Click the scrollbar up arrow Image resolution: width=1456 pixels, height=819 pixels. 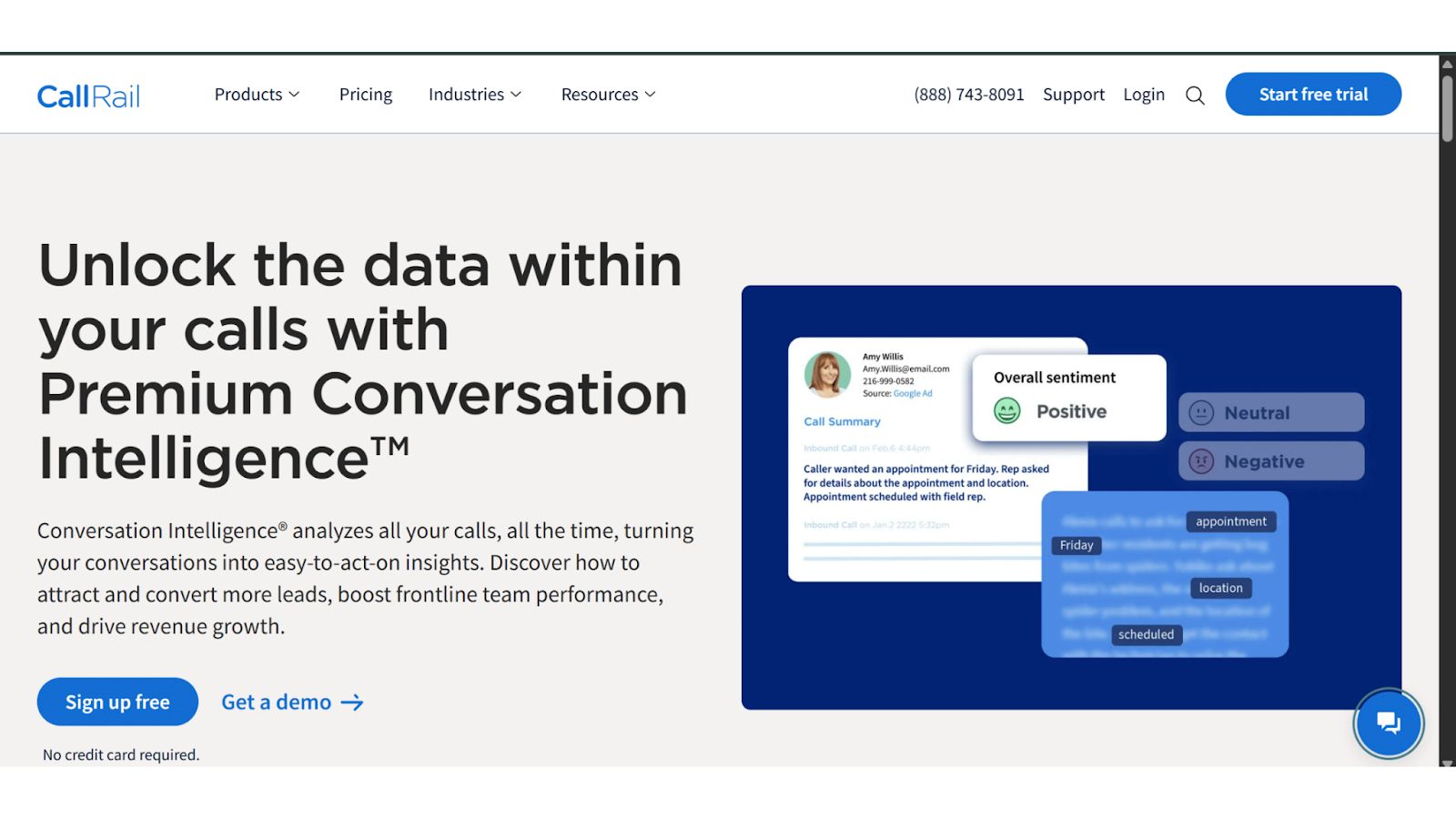click(1447, 64)
